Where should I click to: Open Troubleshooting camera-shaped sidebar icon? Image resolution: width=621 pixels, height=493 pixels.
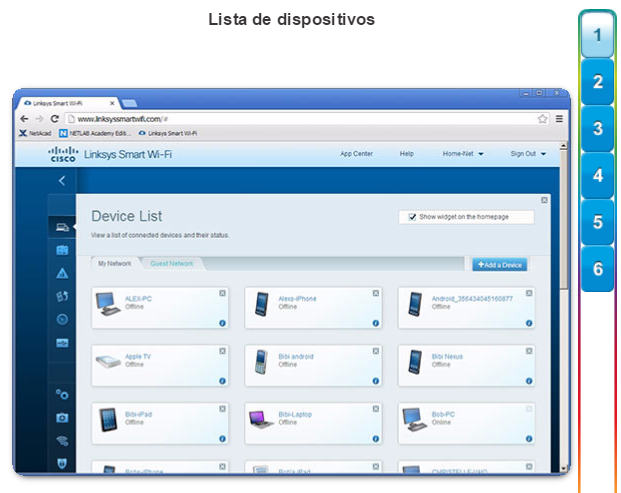62,418
